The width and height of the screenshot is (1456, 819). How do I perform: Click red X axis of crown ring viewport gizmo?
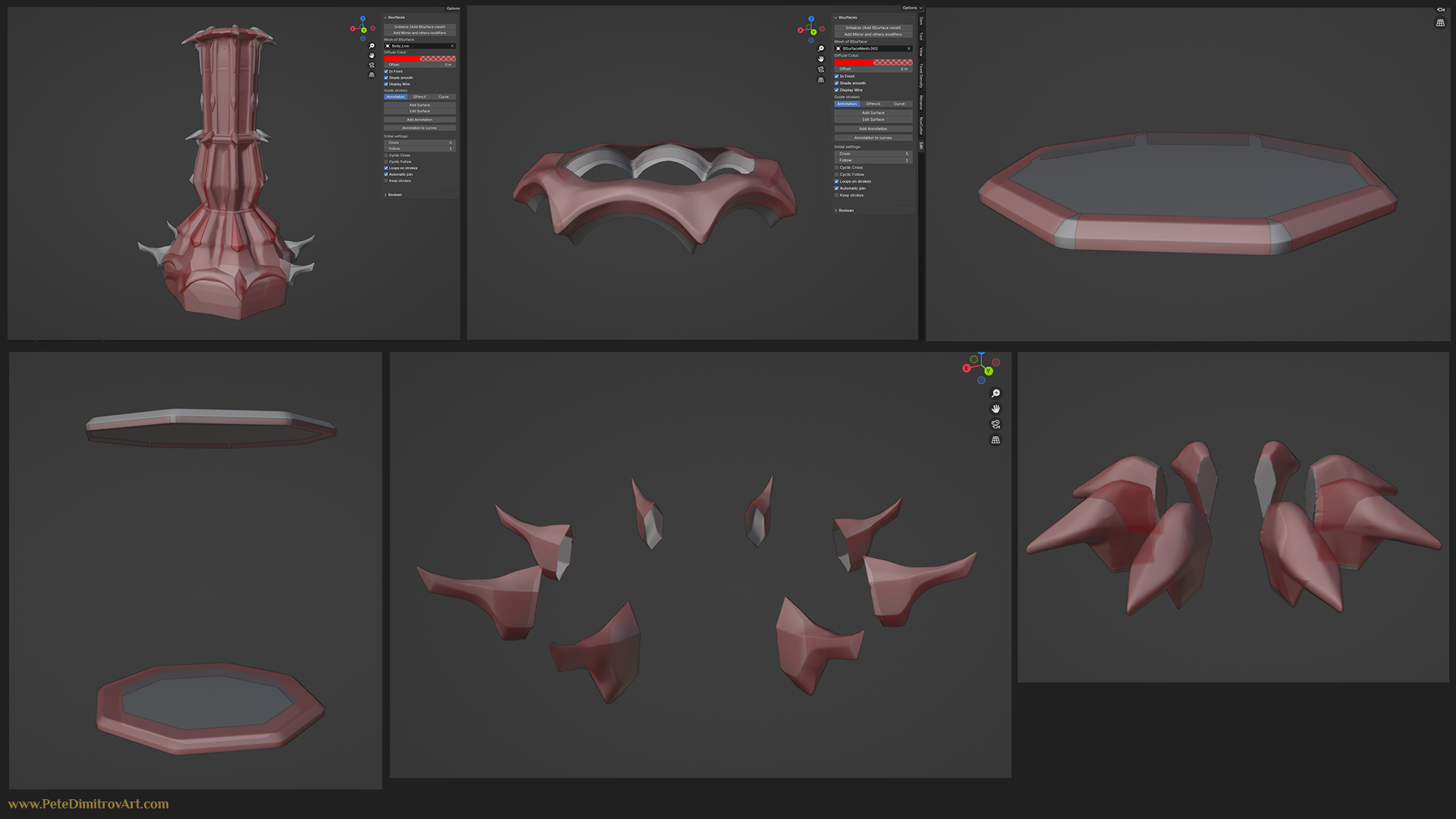[x=801, y=30]
